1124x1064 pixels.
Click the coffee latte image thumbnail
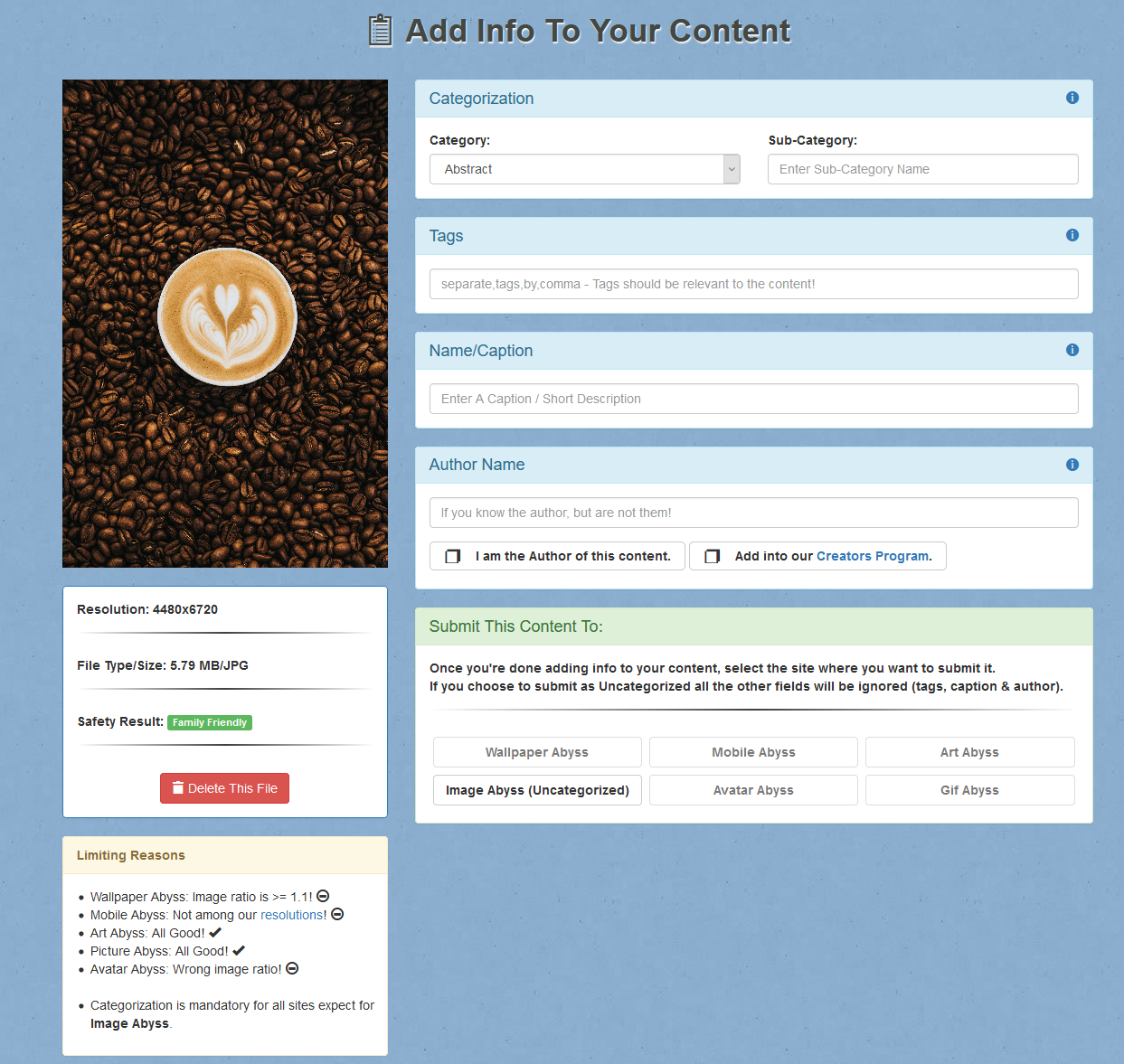(225, 324)
